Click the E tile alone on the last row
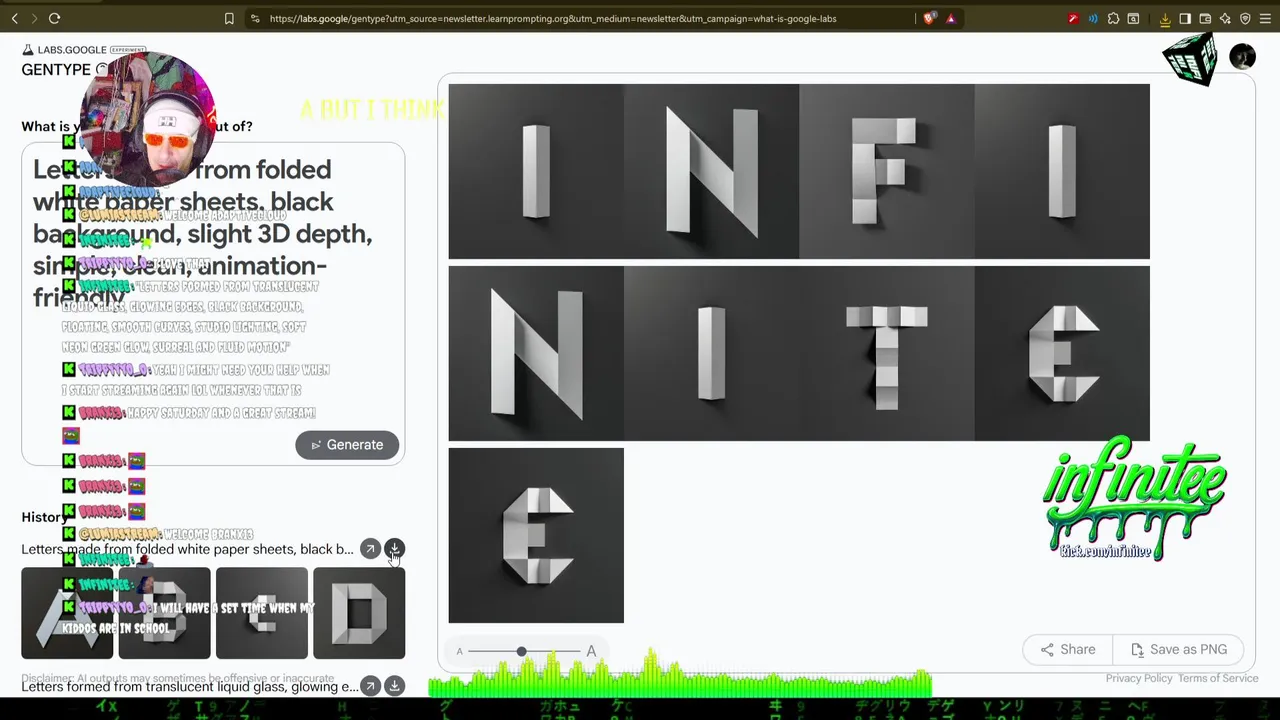The width and height of the screenshot is (1280, 720). 536,535
